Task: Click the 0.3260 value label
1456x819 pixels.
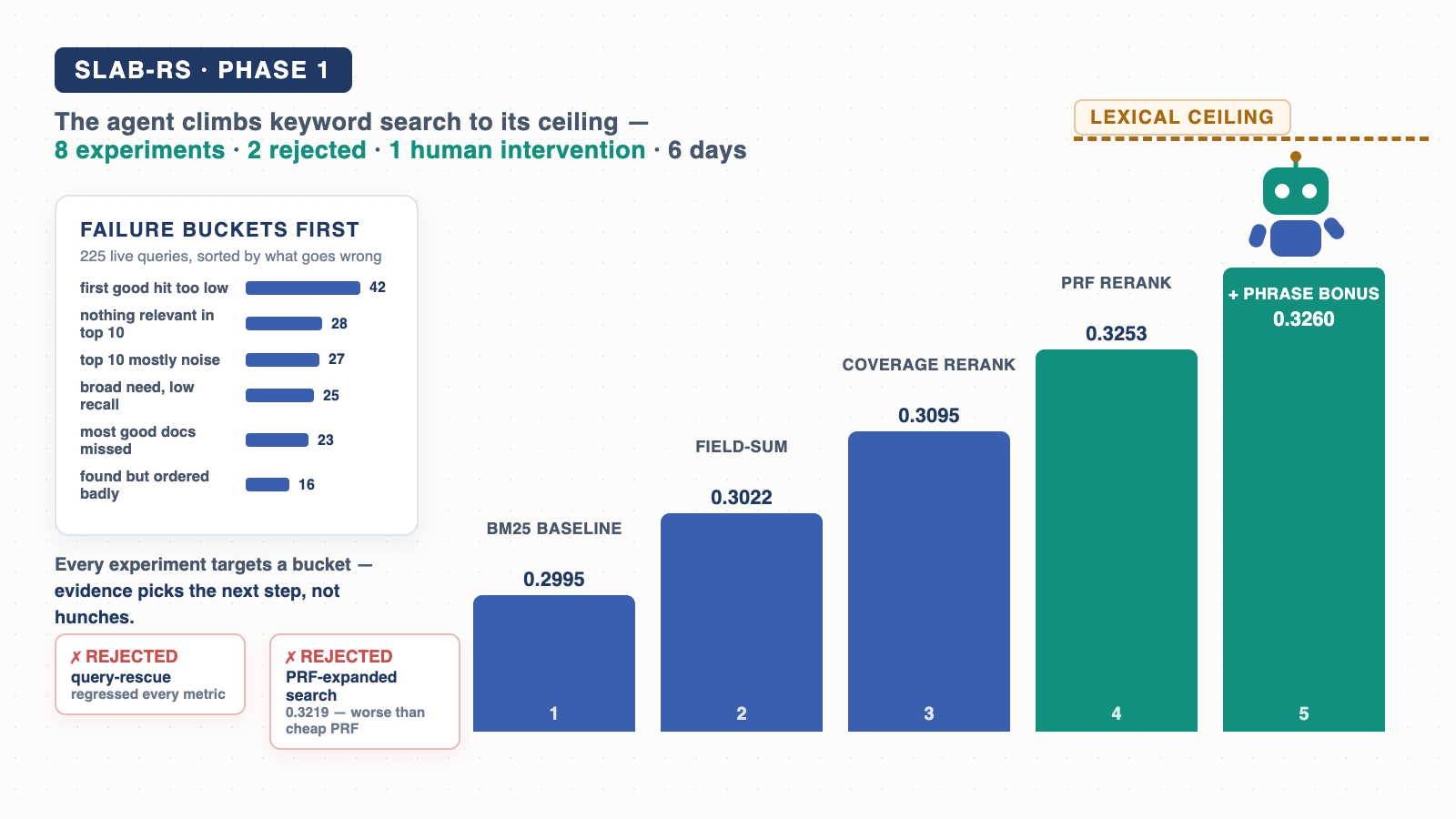Action: click(x=1304, y=319)
